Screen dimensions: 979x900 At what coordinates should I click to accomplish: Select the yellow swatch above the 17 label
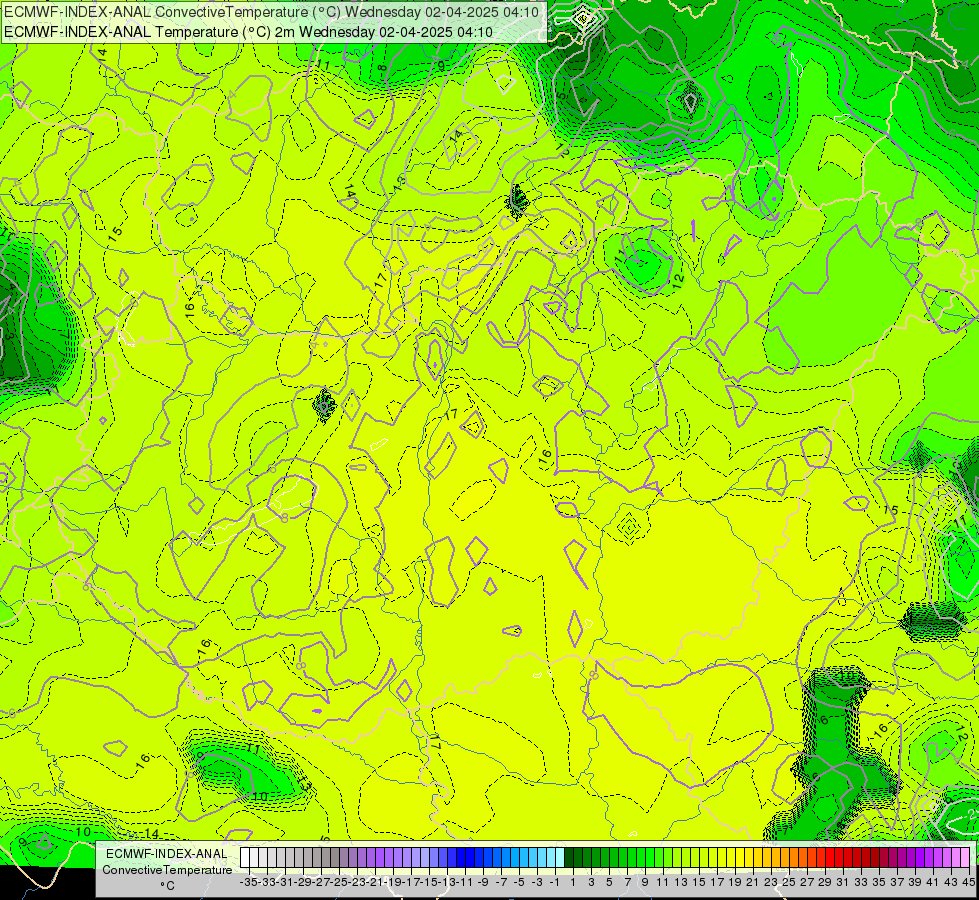(713, 858)
